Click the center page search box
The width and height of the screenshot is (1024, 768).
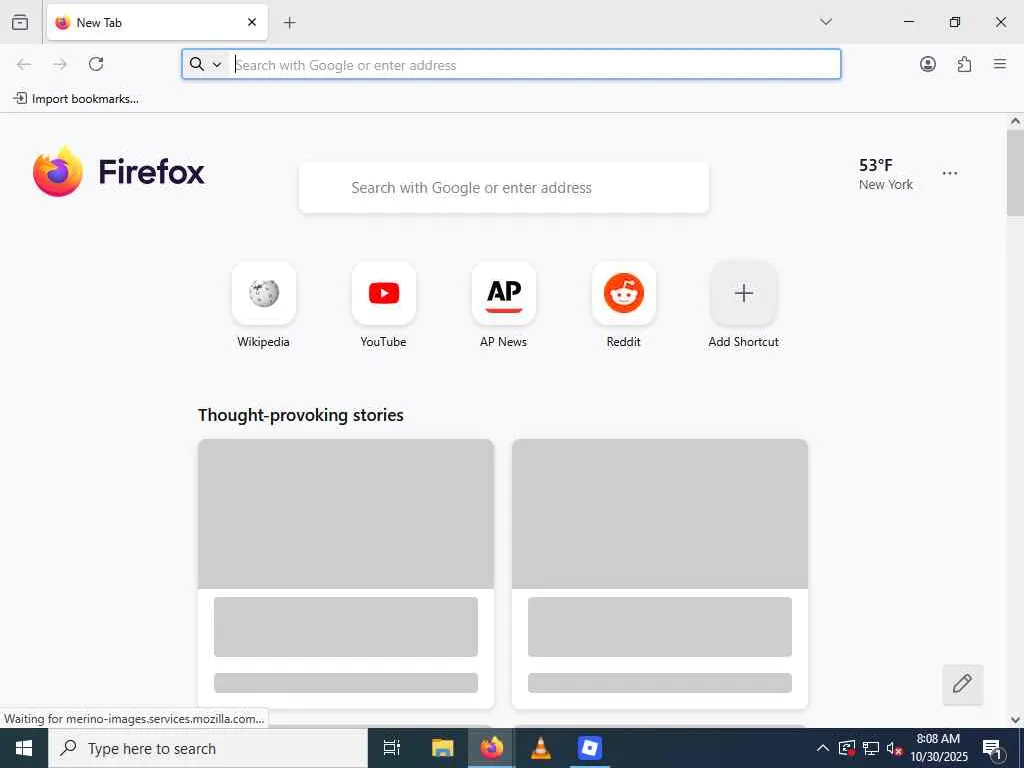(504, 188)
